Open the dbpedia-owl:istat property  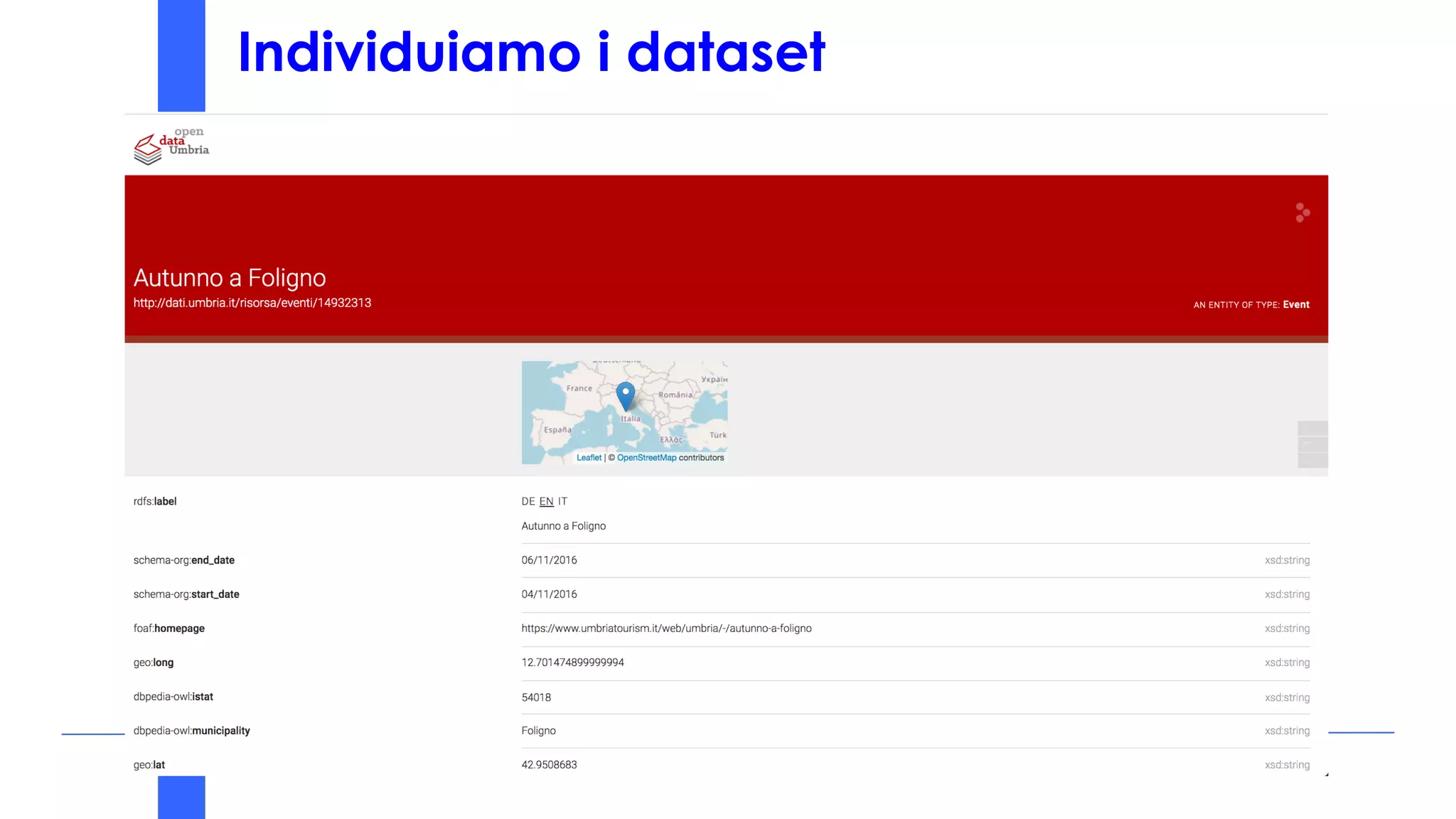coord(173,697)
